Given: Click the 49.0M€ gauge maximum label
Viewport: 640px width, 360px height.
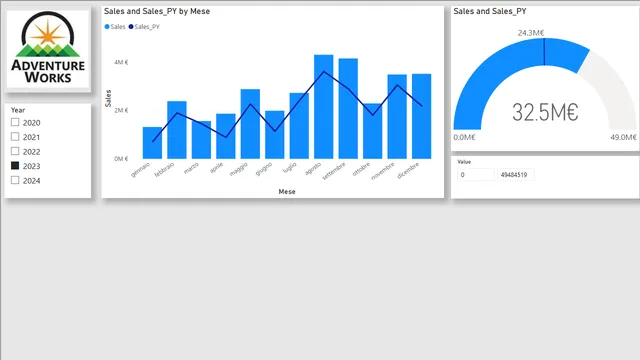Looking at the screenshot, I should coord(623,137).
